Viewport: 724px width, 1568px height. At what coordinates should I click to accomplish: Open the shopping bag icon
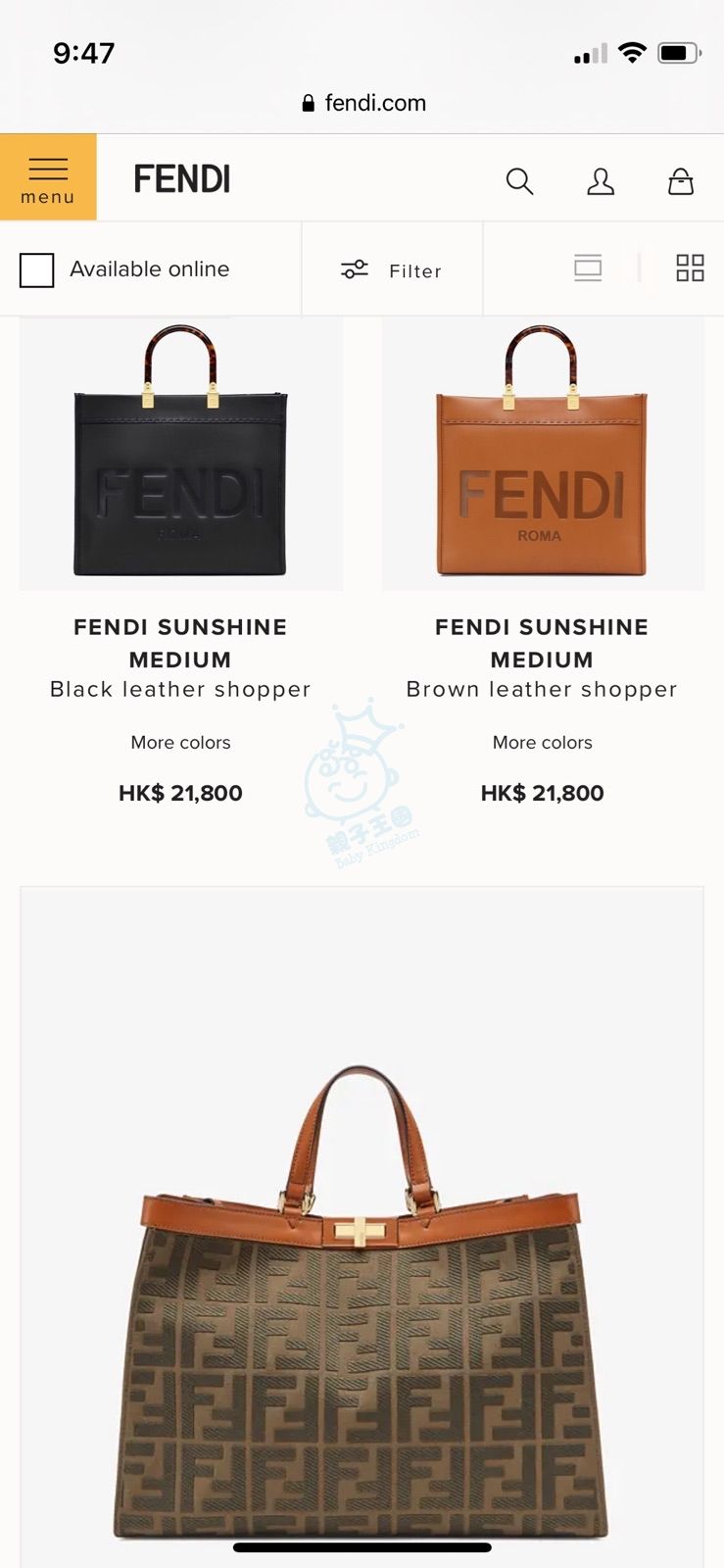(681, 181)
